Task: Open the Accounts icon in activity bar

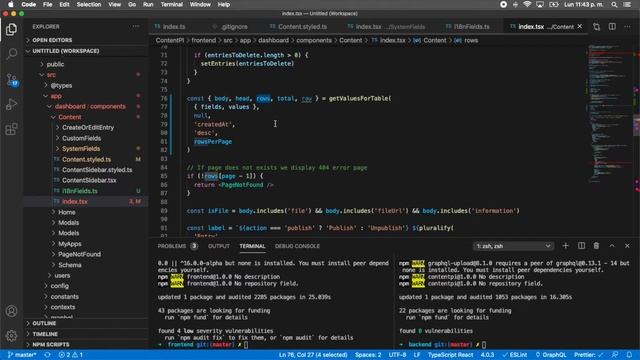Action: point(11,311)
